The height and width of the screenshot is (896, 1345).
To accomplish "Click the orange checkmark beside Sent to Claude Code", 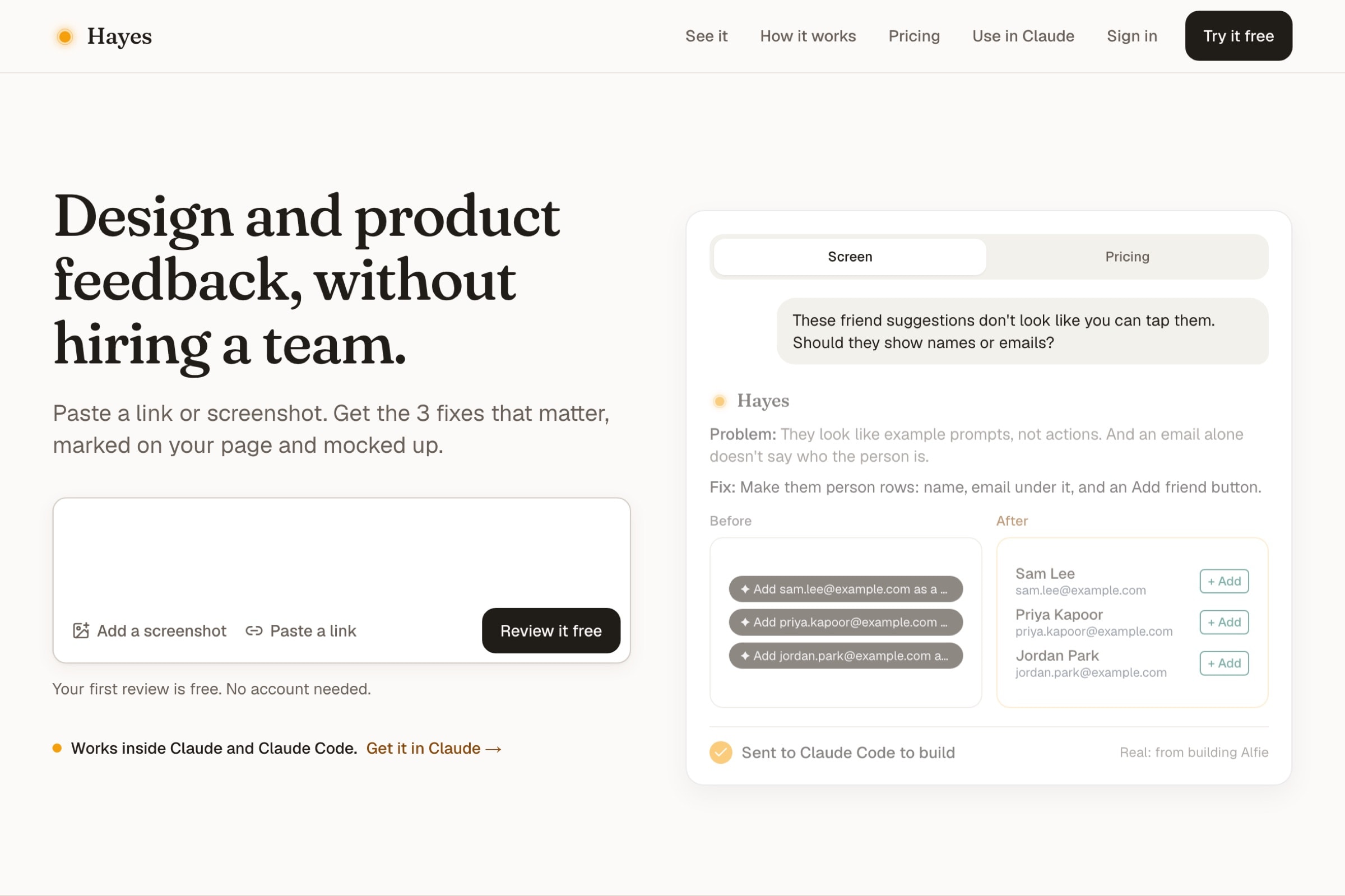I will (721, 753).
